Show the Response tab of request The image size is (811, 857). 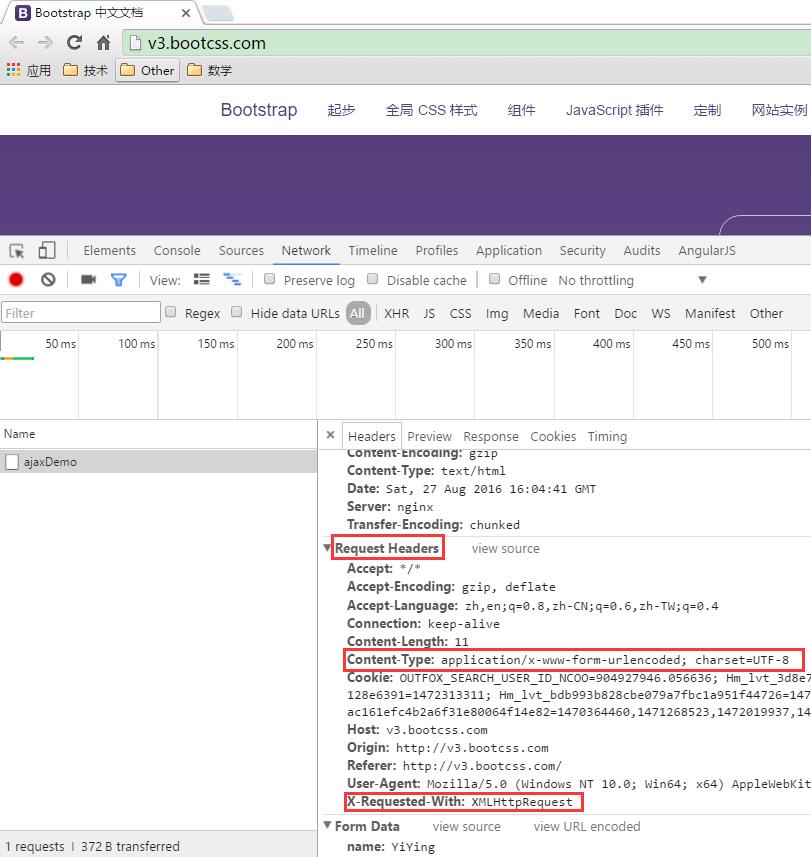point(491,437)
